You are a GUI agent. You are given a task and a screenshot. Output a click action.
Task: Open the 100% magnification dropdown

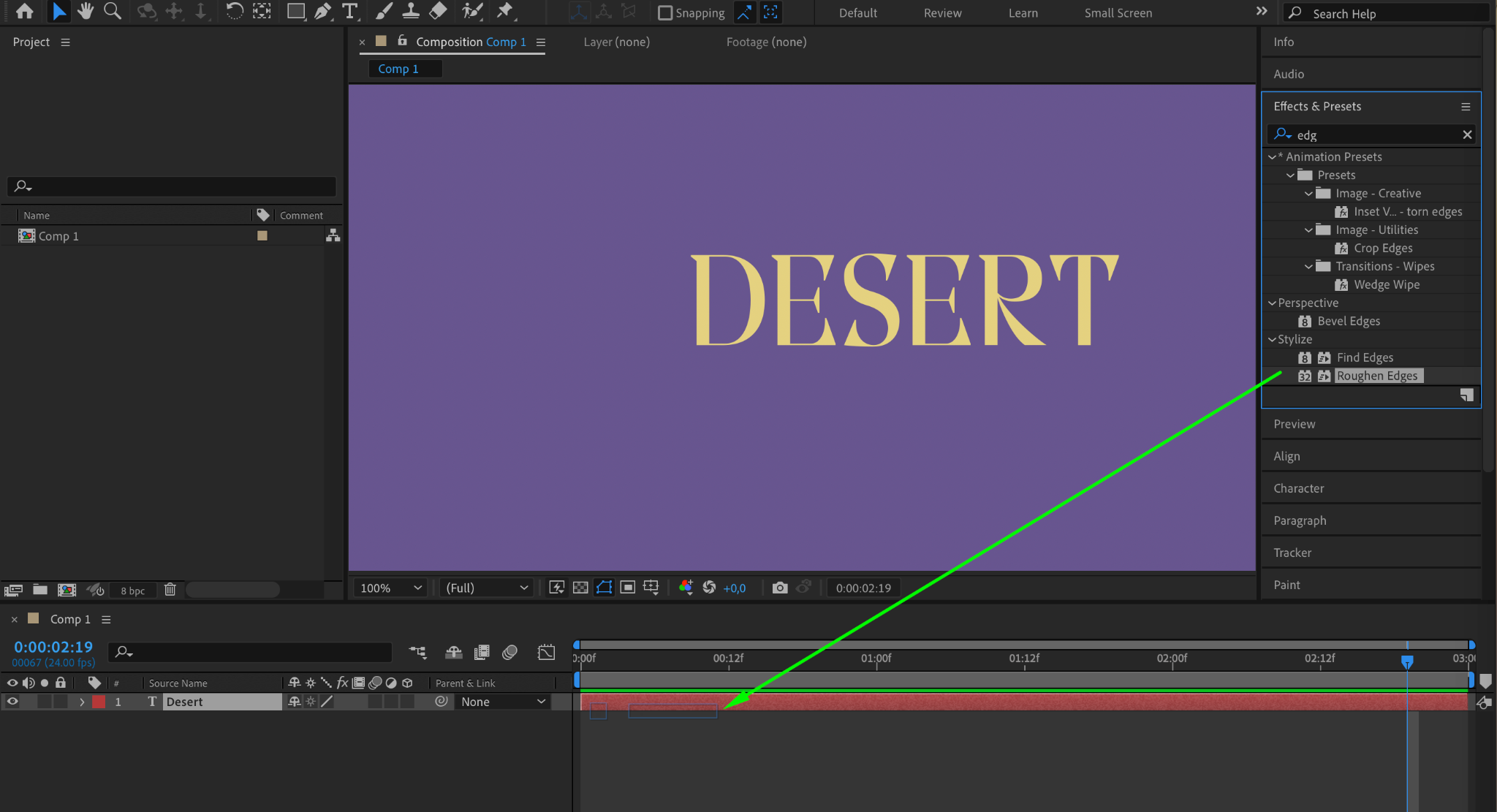(390, 588)
